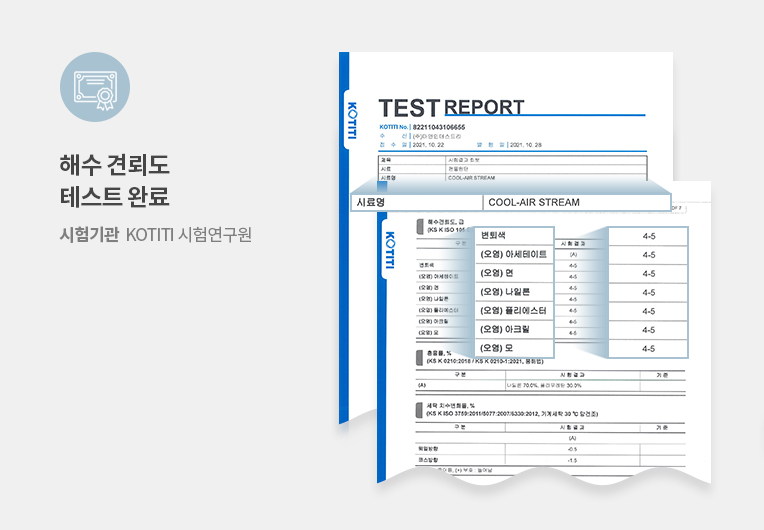Image resolution: width=764 pixels, height=530 pixels.
Task: Click the enlarged '(오염) 아크릴' cell
Action: click(515, 329)
